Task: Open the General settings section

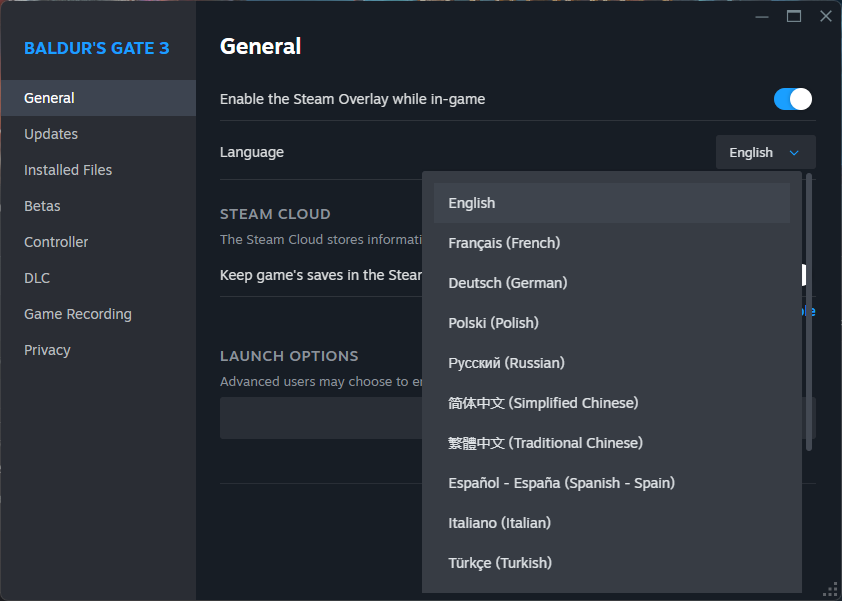Action: pyautogui.click(x=98, y=98)
